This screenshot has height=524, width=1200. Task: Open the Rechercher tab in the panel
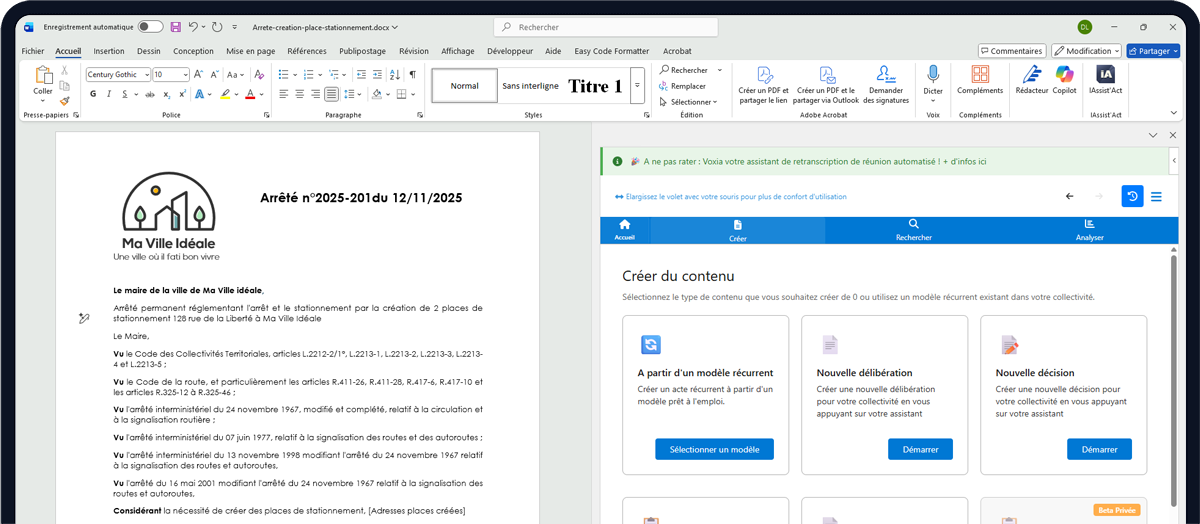913,230
